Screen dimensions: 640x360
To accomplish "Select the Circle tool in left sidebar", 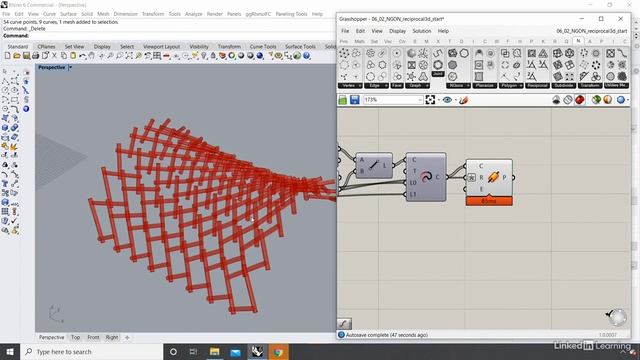I will click(x=5, y=90).
